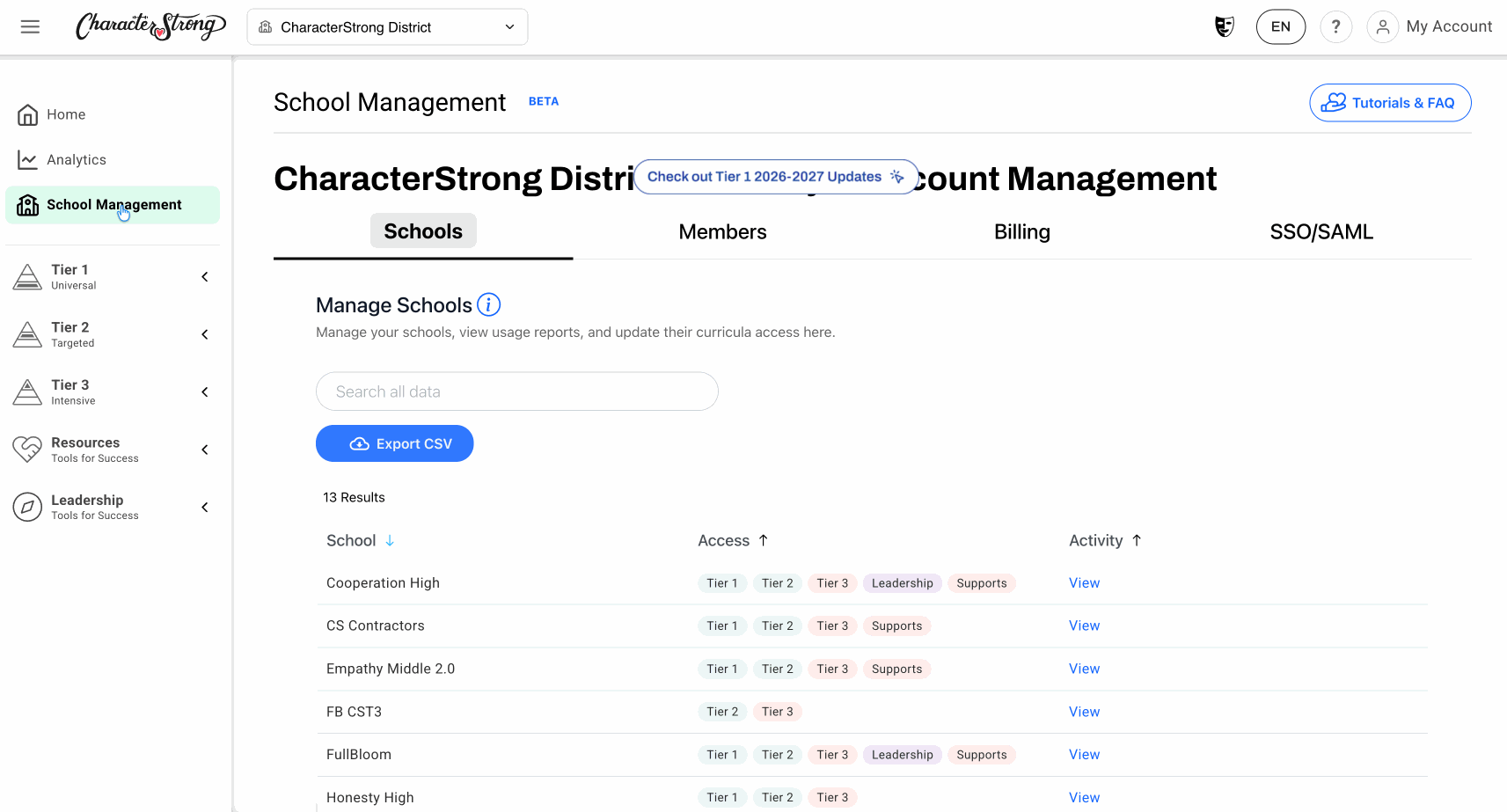Open the SSO/SAML tab

click(x=1321, y=231)
